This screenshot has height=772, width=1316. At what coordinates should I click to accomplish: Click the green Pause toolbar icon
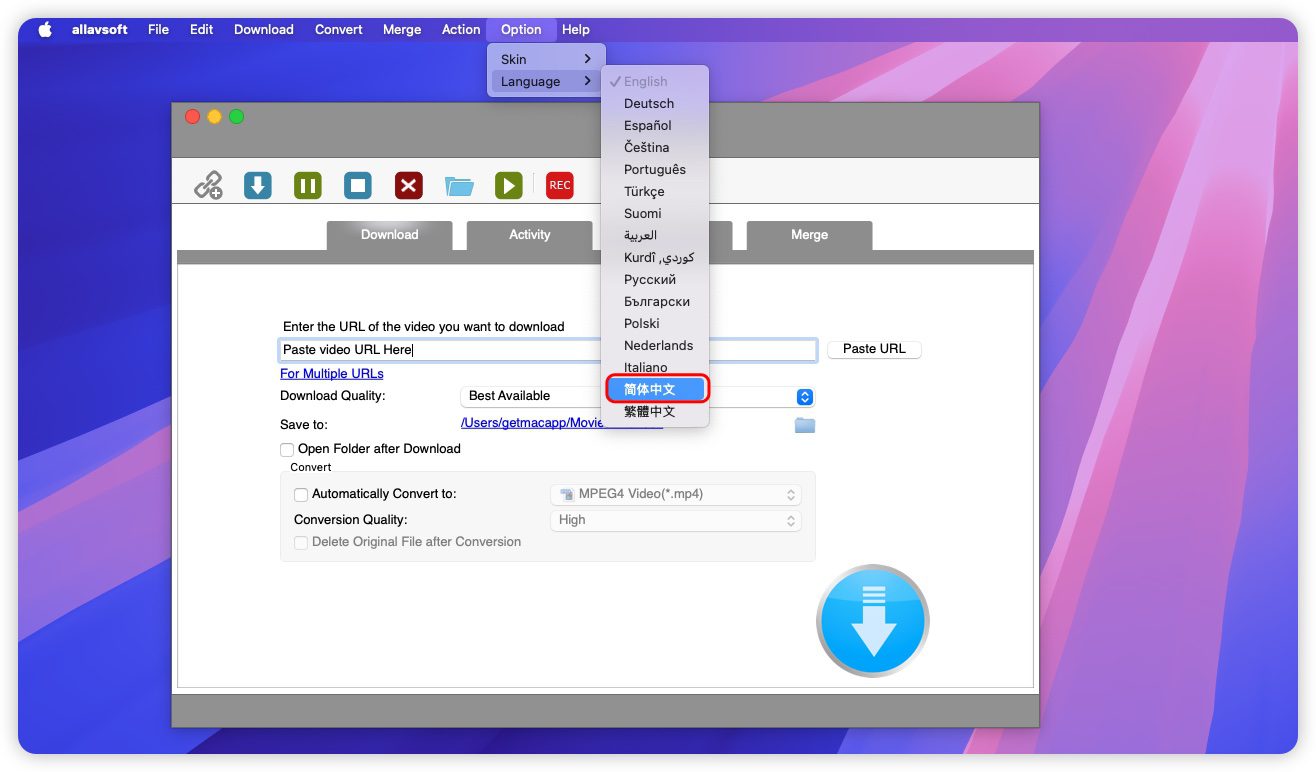(x=308, y=185)
